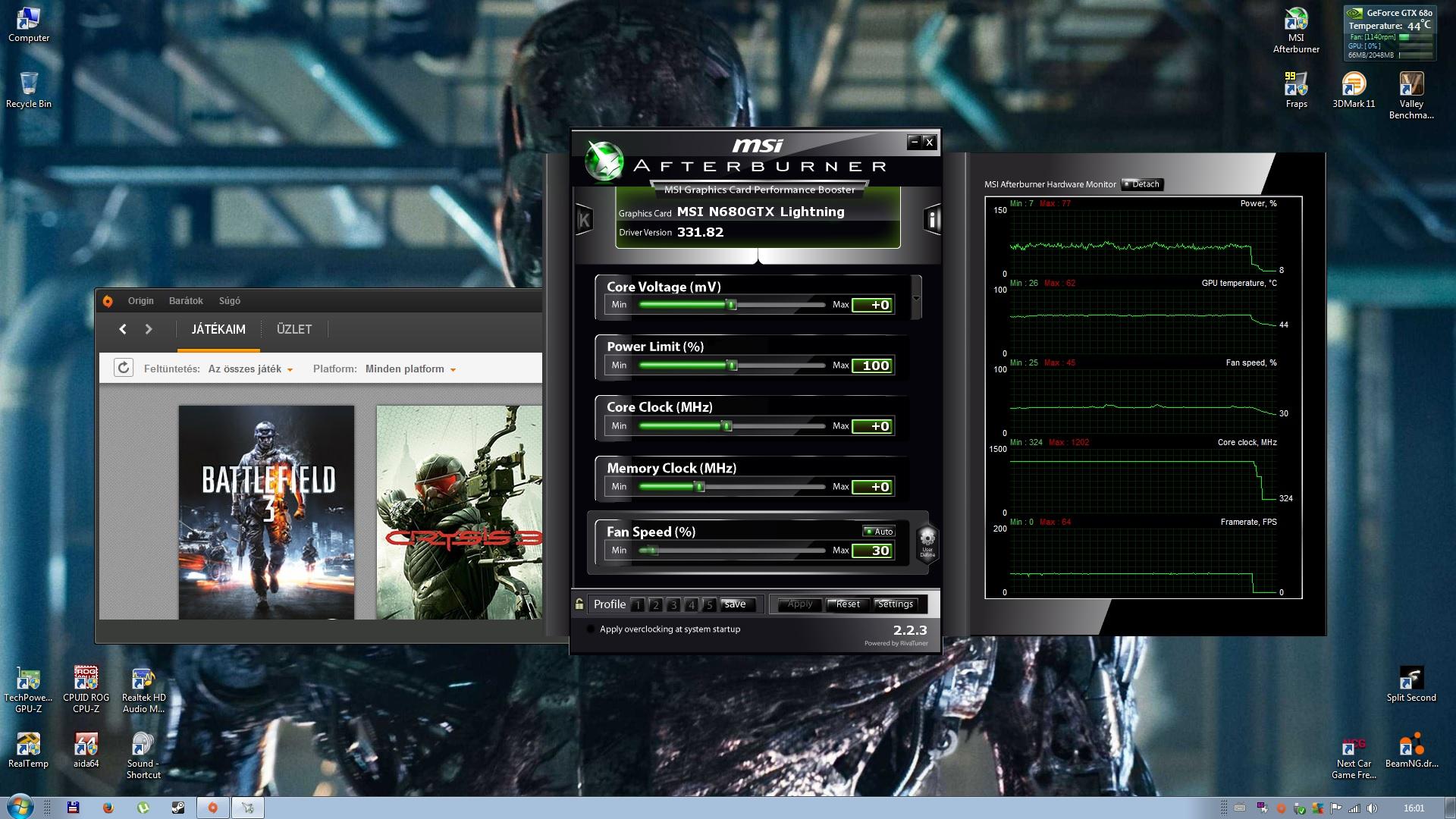Viewport: 1456px width, 819px height.
Task: Open Valley Benchmark desktop shortcut
Action: 1411,96
